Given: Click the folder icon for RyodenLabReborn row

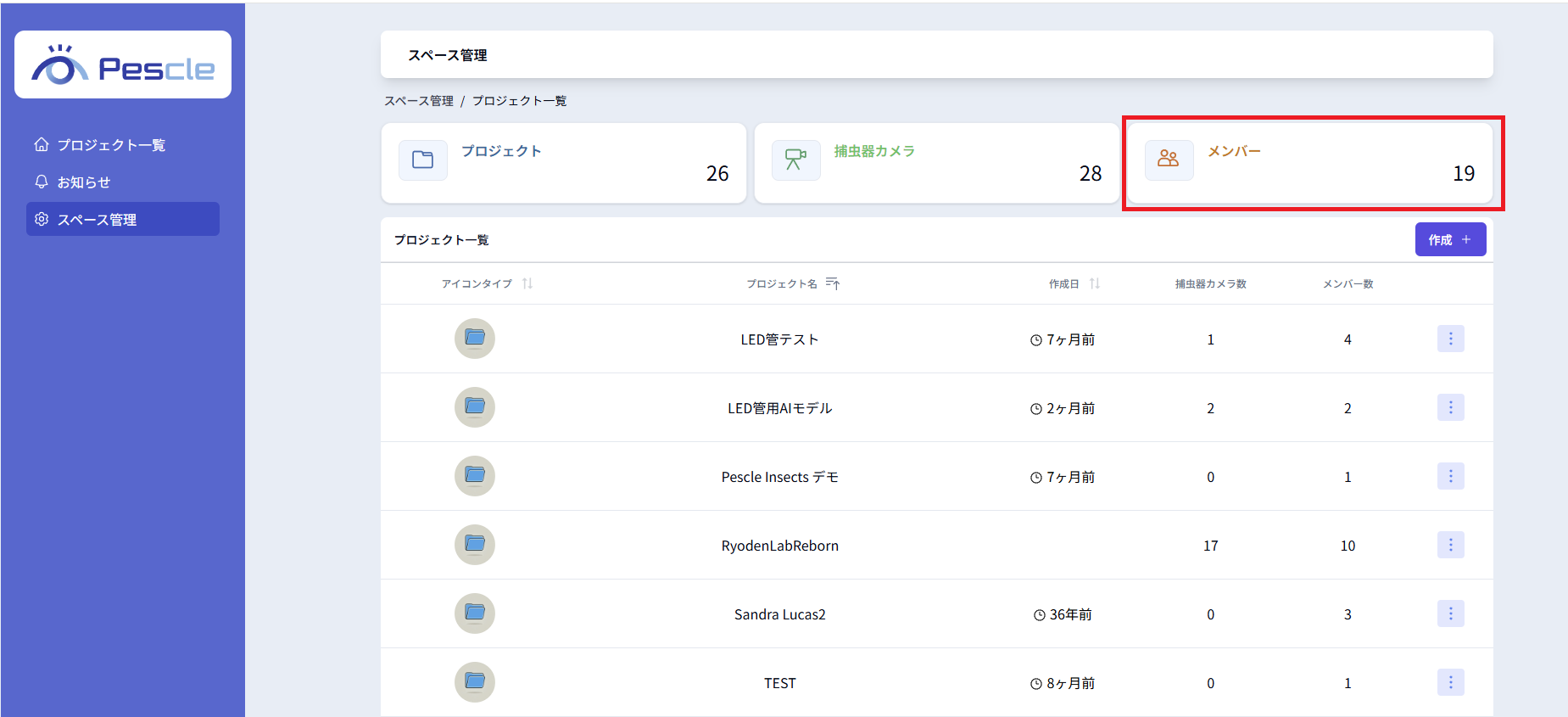Looking at the screenshot, I should 475,545.
